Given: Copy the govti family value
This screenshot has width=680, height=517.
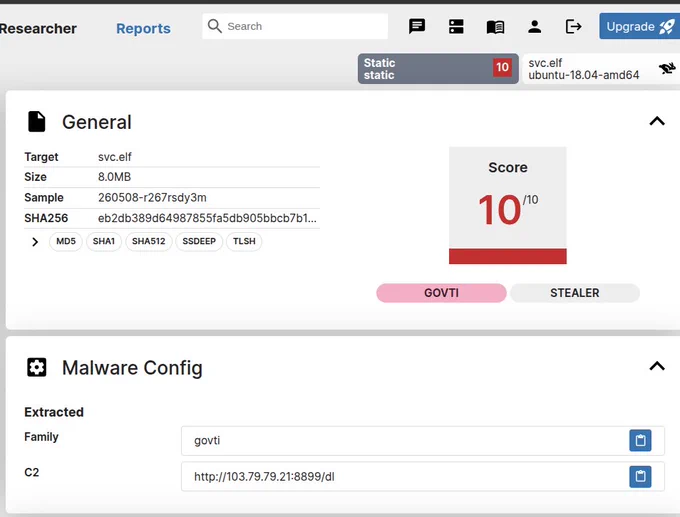Looking at the screenshot, I should (x=640, y=440).
